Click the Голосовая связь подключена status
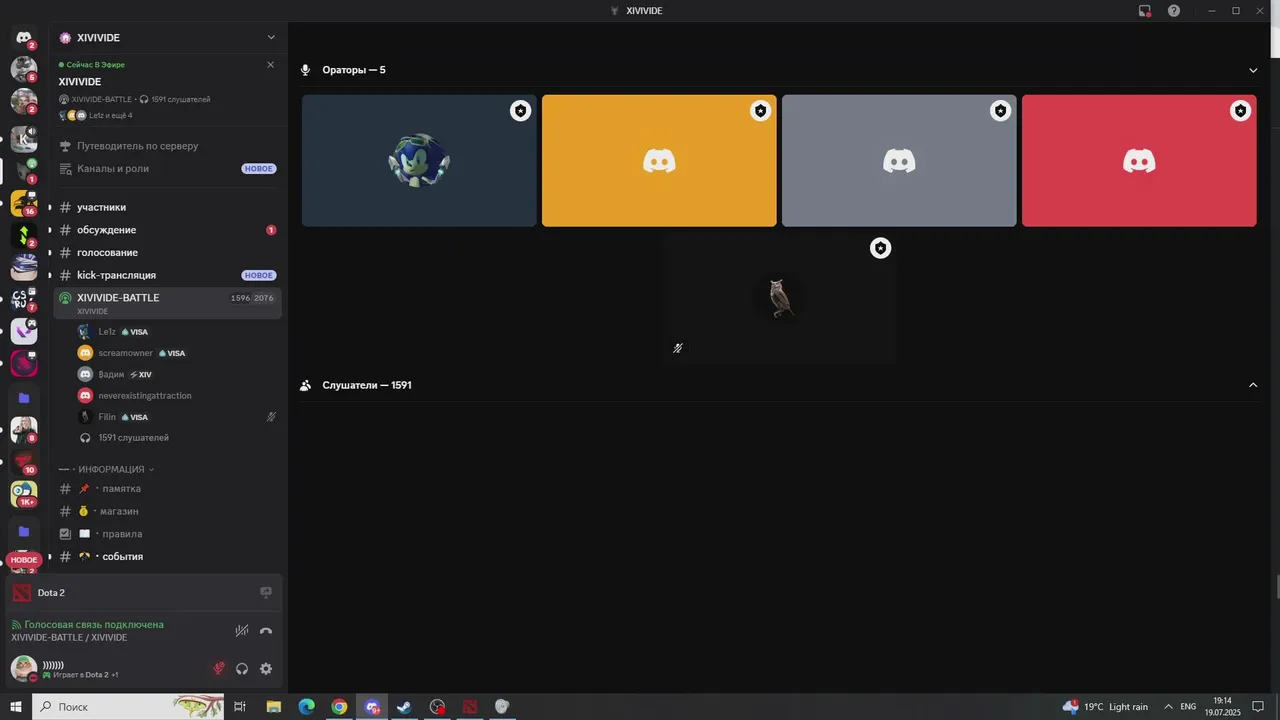The height and width of the screenshot is (720, 1280). pos(94,625)
